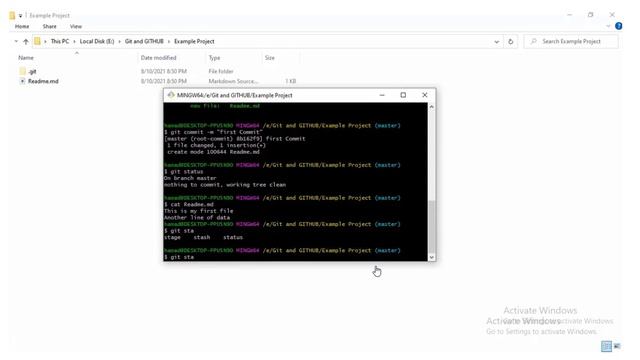The height and width of the screenshot is (360, 640).
Task: Sort files by the Size column
Action: click(x=270, y=58)
